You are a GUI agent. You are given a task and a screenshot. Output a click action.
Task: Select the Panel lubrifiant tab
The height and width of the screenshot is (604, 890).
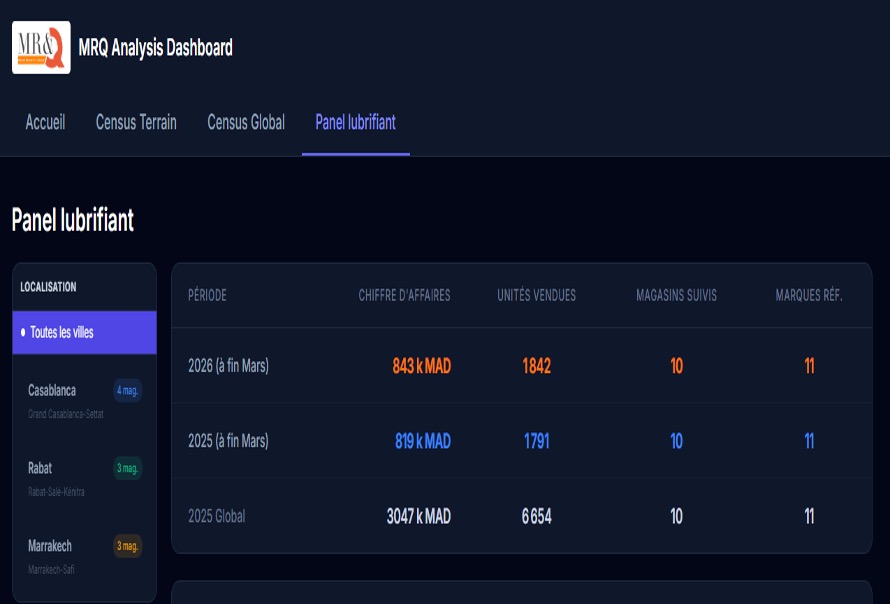pos(355,122)
